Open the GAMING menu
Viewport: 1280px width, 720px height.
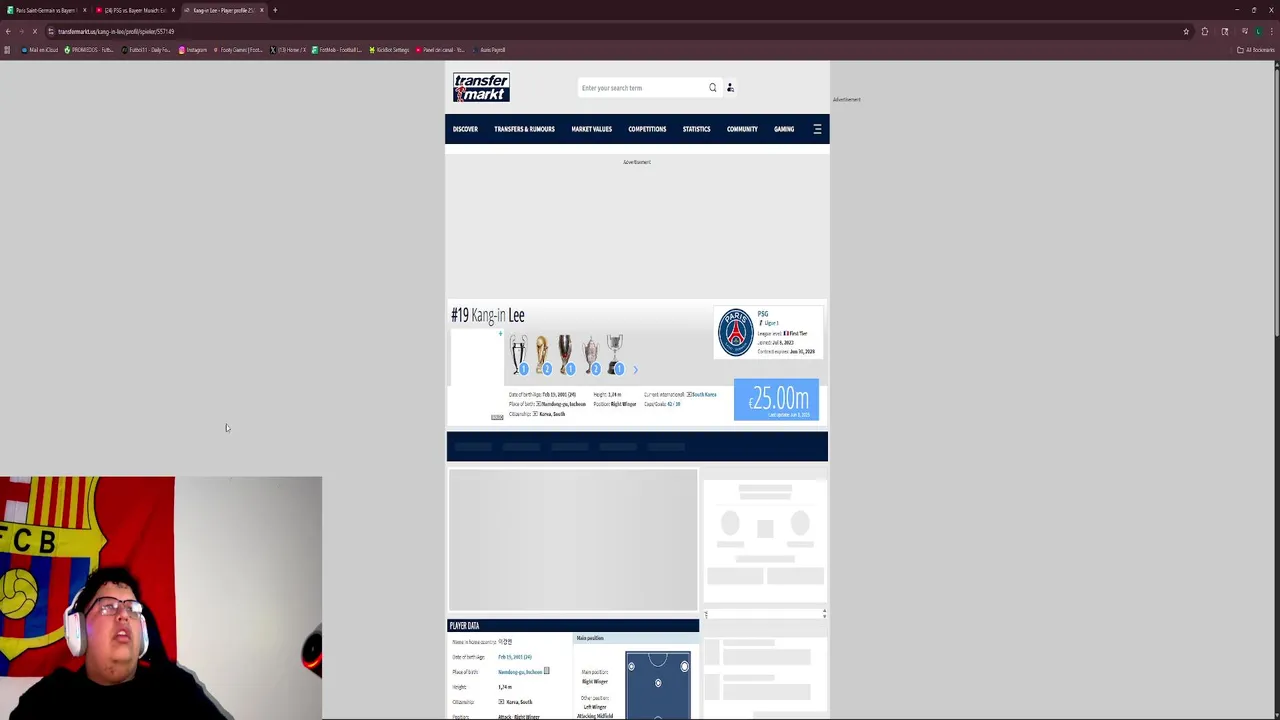(x=784, y=129)
